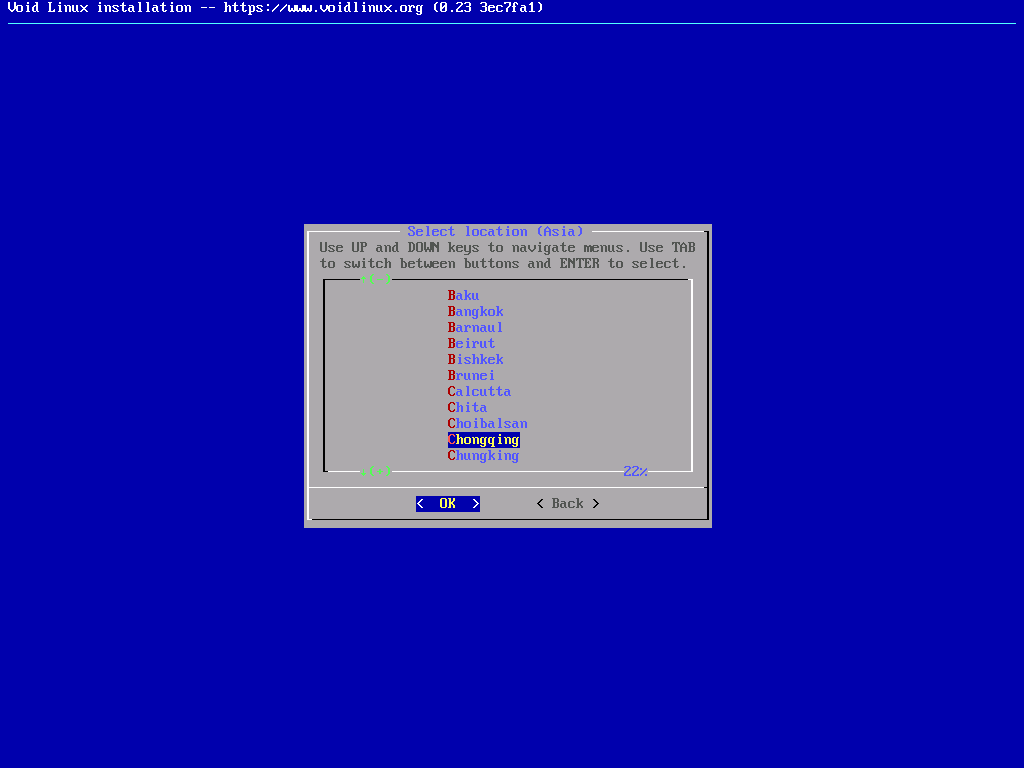The image size is (1024, 768).
Task: Select Calcutta from the location list
Action: click(479, 391)
